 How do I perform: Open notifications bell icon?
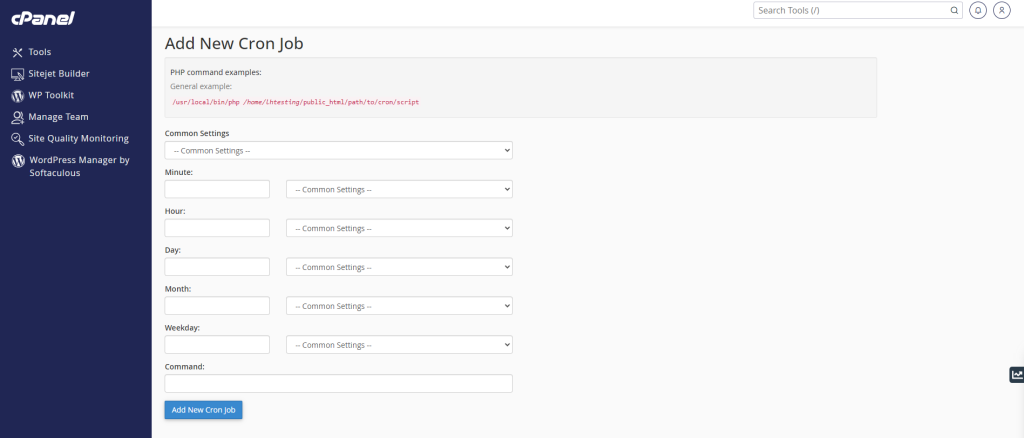coord(978,11)
